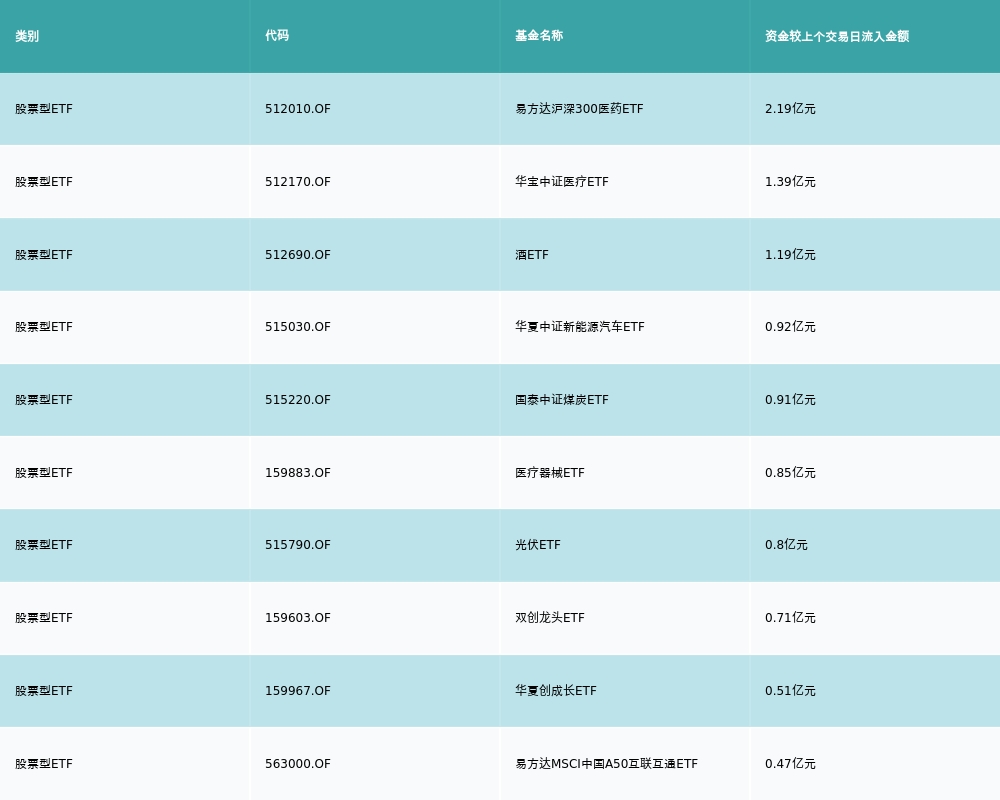Click the 0.85亿元 inflow value
This screenshot has width=1000, height=800.
click(x=790, y=473)
